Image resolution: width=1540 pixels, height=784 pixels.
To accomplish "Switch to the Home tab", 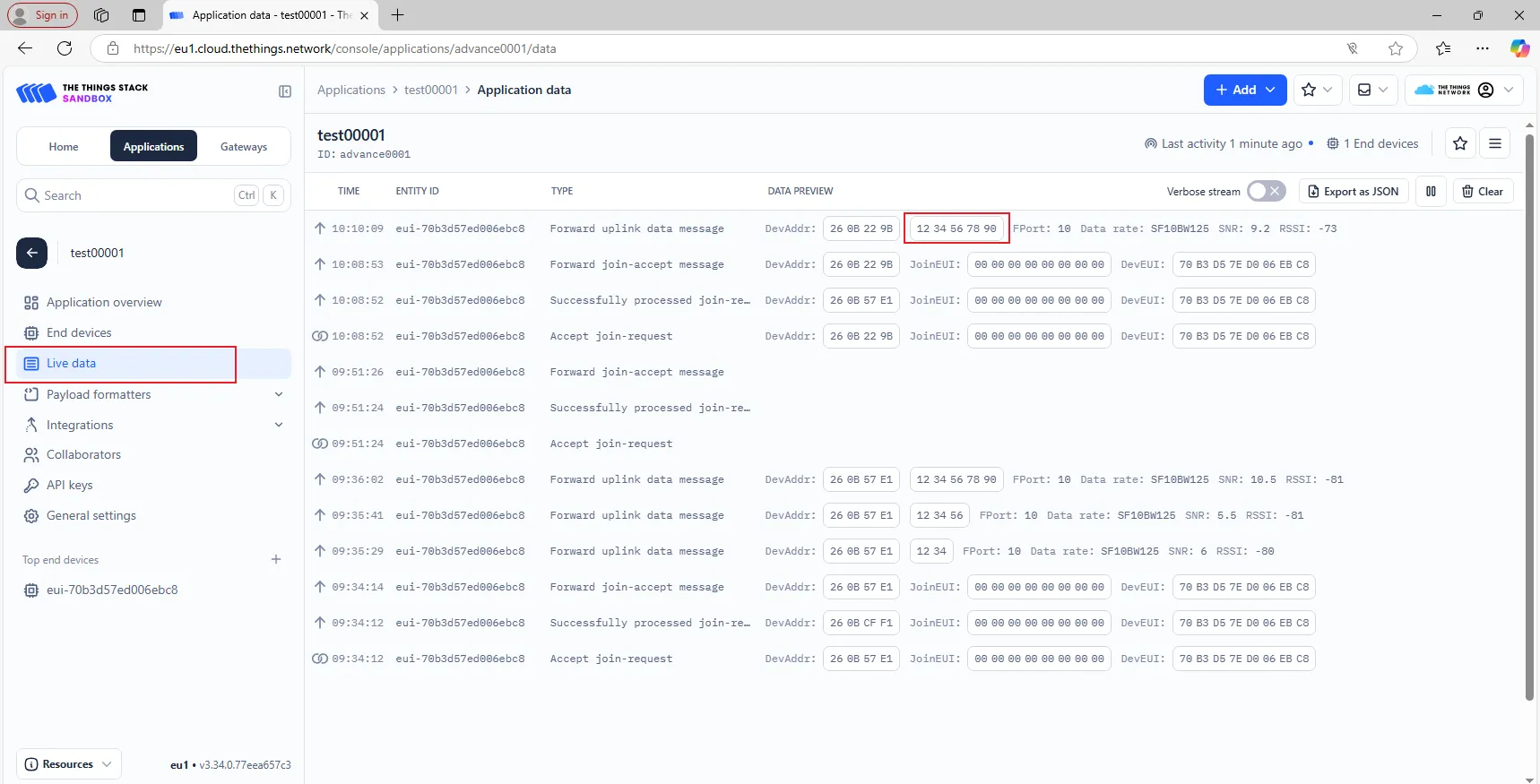I will pyautogui.click(x=64, y=147).
